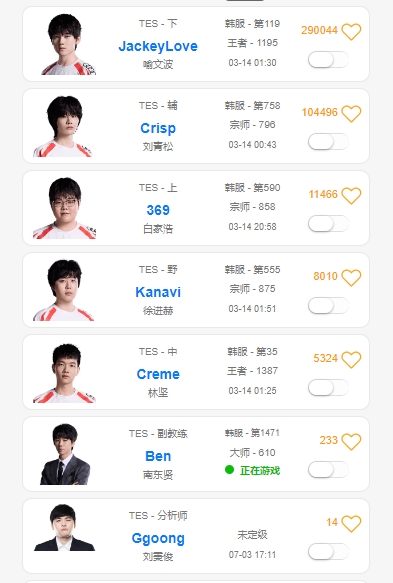Heart the Creme player card
The width and height of the screenshot is (393, 583).
(x=351, y=360)
